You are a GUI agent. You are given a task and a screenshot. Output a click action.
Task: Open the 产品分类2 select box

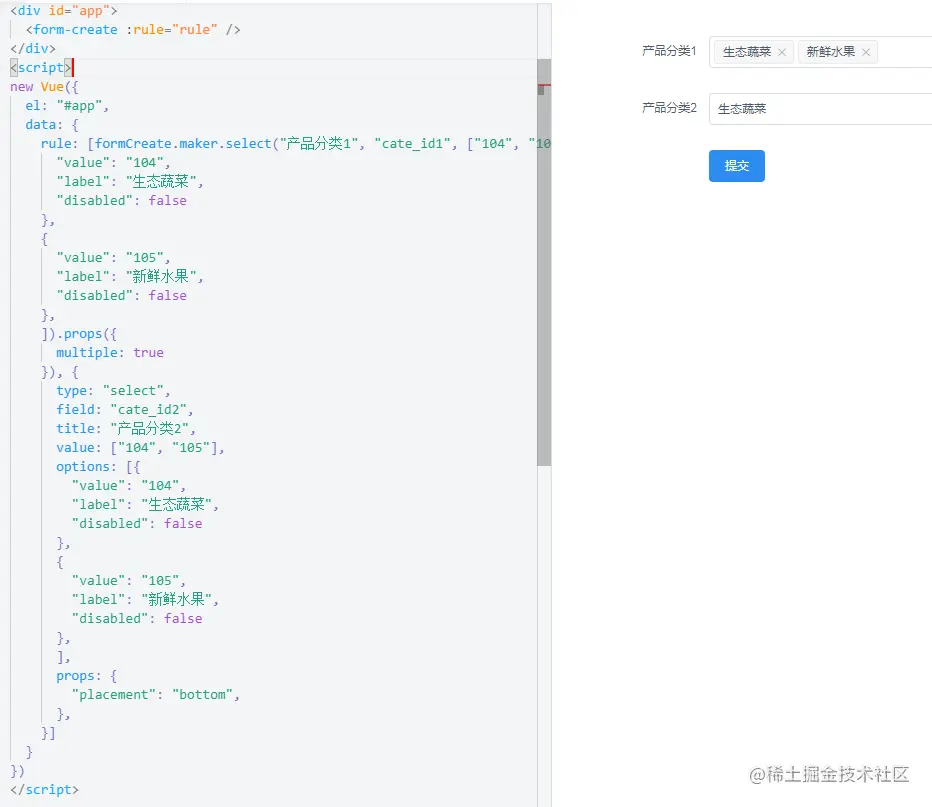[x=820, y=109]
